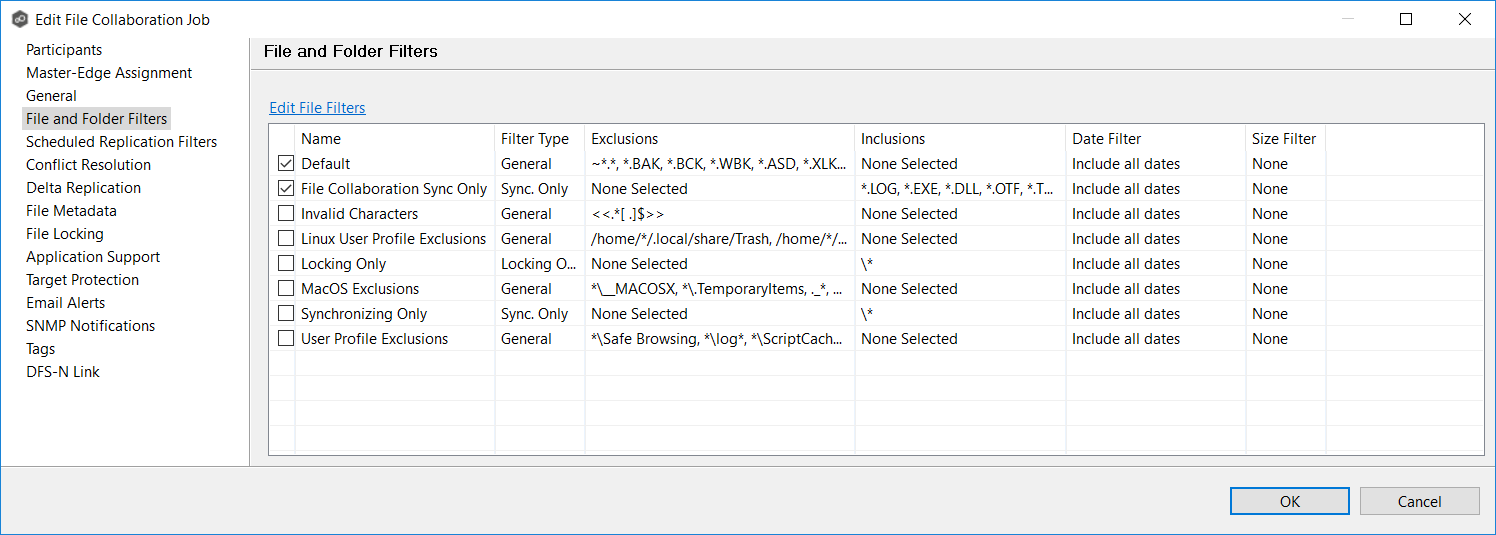Image resolution: width=1496 pixels, height=535 pixels.
Task: Click the Peer application icon in title bar
Action: coord(20,19)
